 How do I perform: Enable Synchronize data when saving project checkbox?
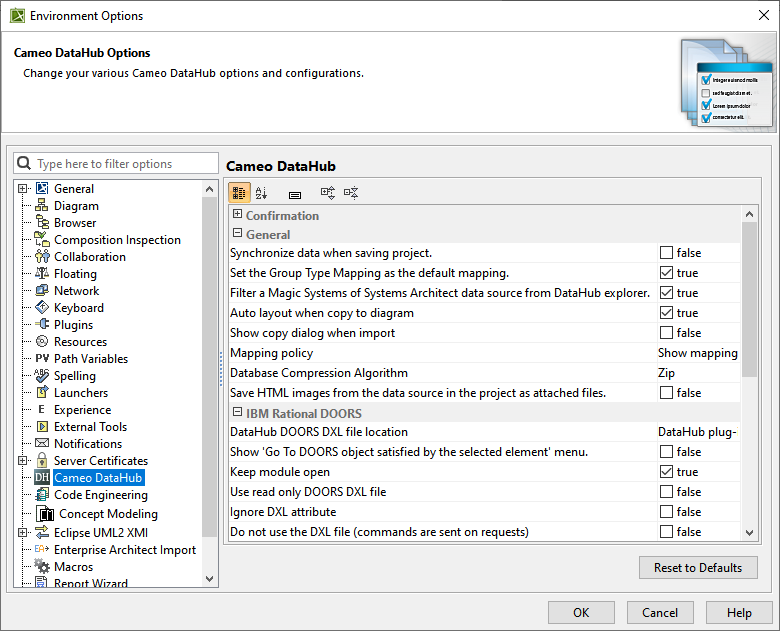pos(666,253)
